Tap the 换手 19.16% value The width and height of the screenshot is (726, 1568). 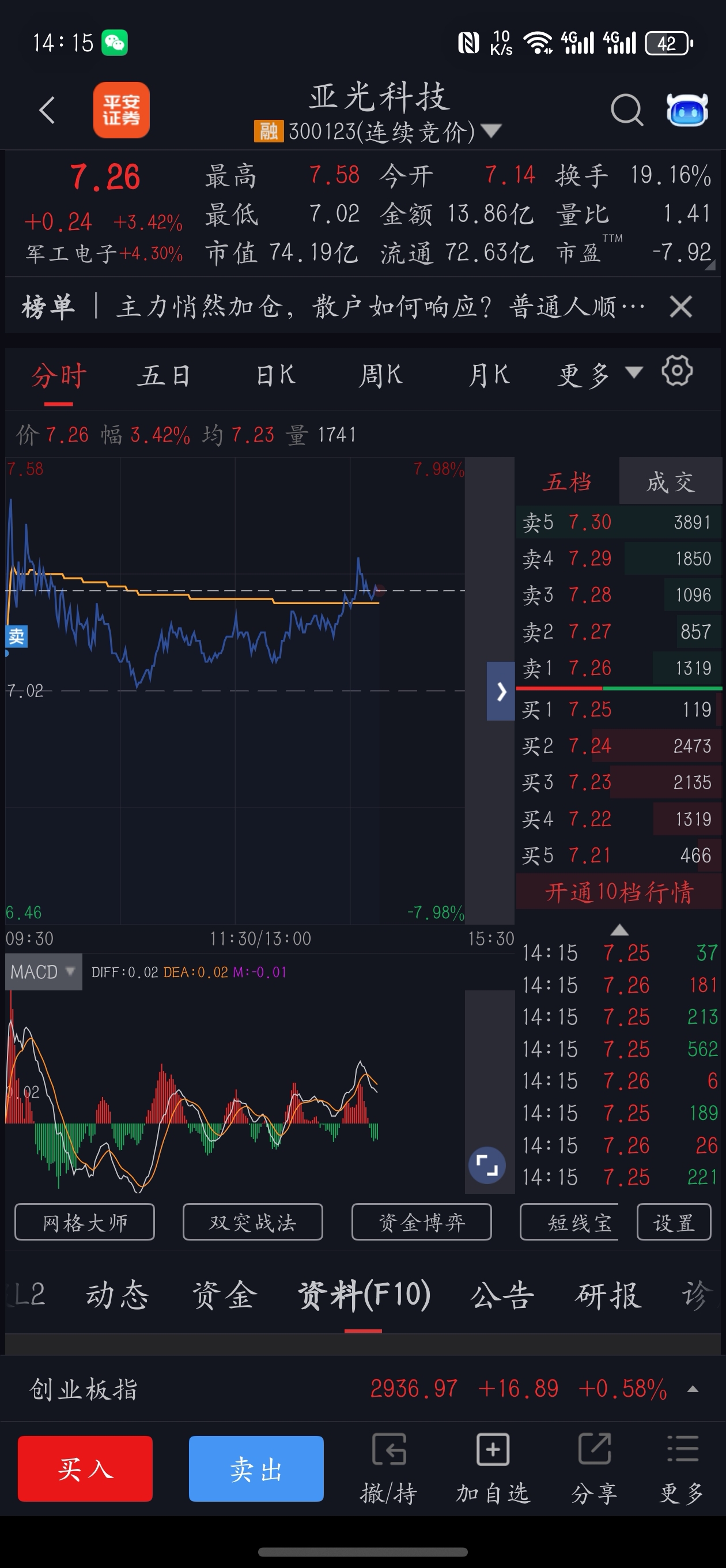671,175
